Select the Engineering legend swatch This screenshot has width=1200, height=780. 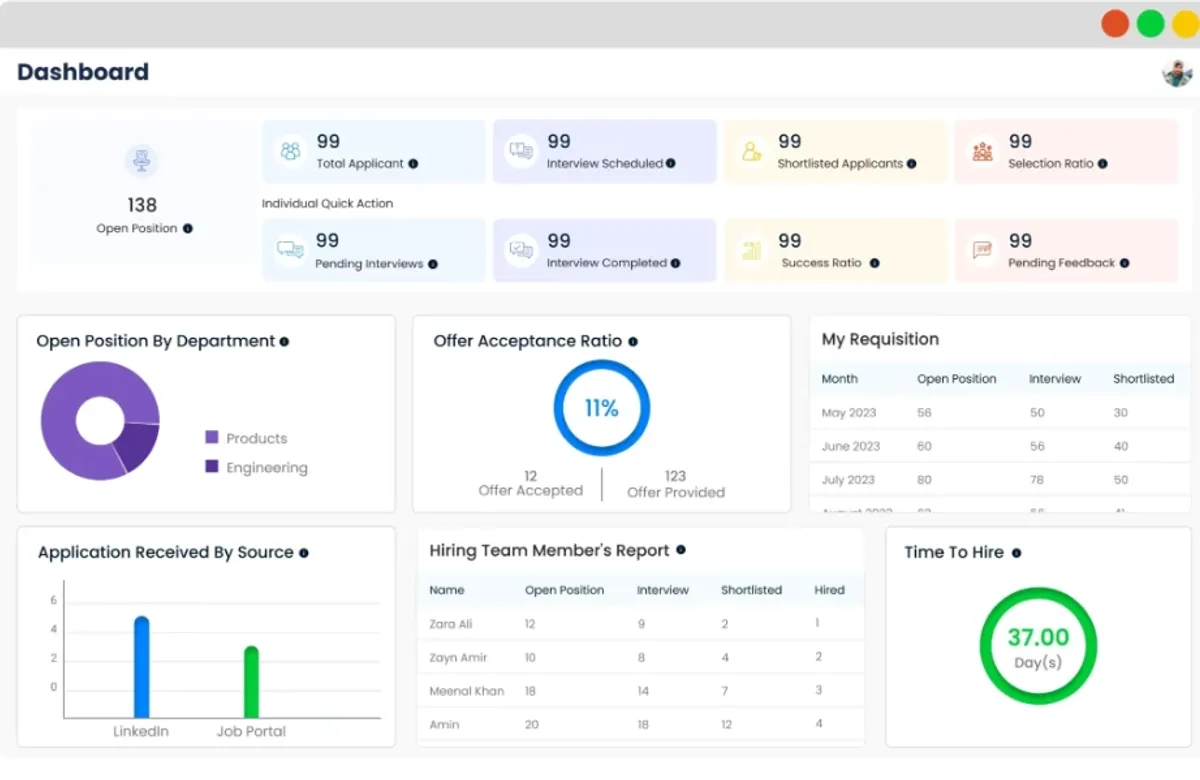click(x=211, y=466)
